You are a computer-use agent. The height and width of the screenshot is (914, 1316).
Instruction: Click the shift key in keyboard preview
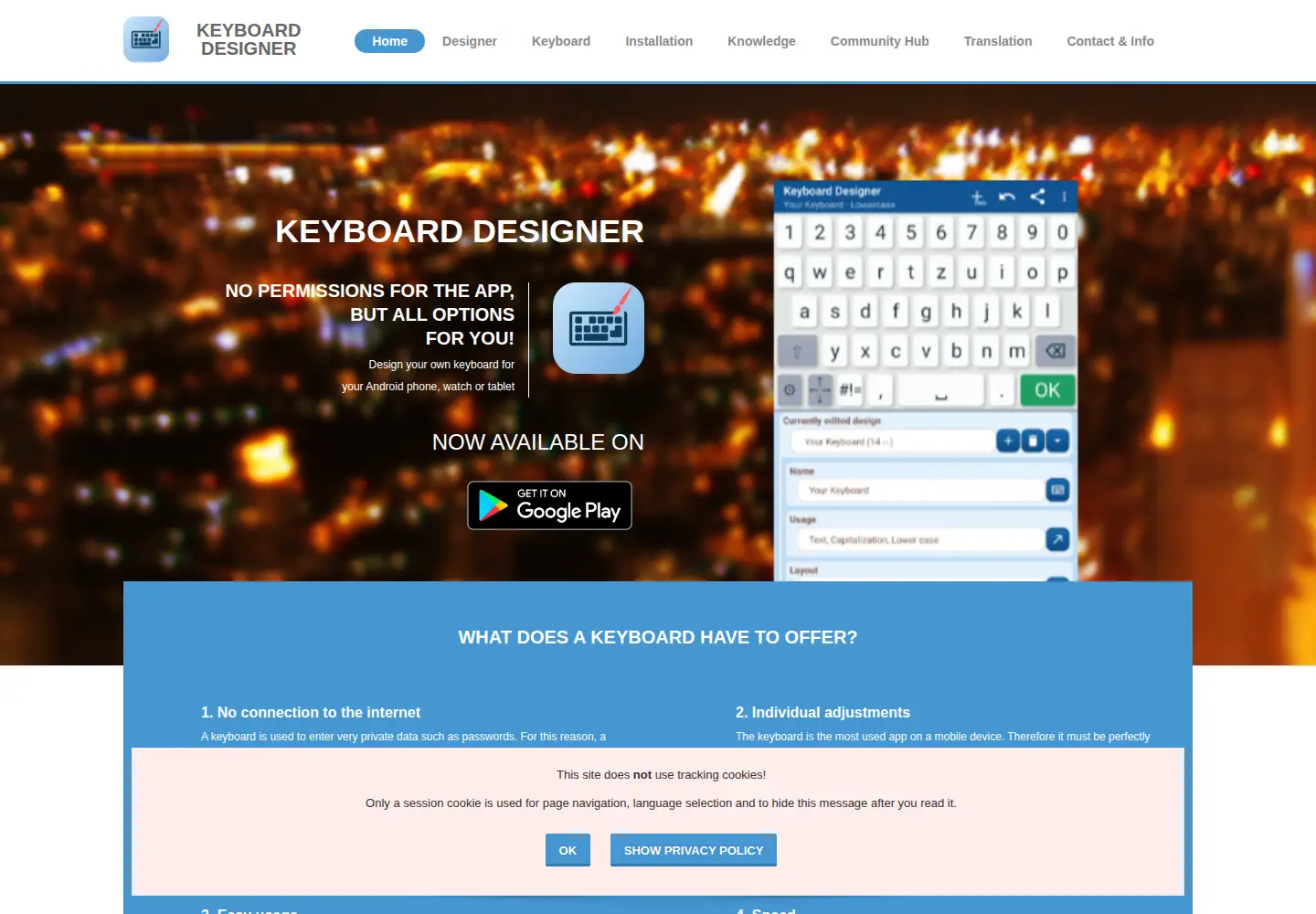coord(797,351)
